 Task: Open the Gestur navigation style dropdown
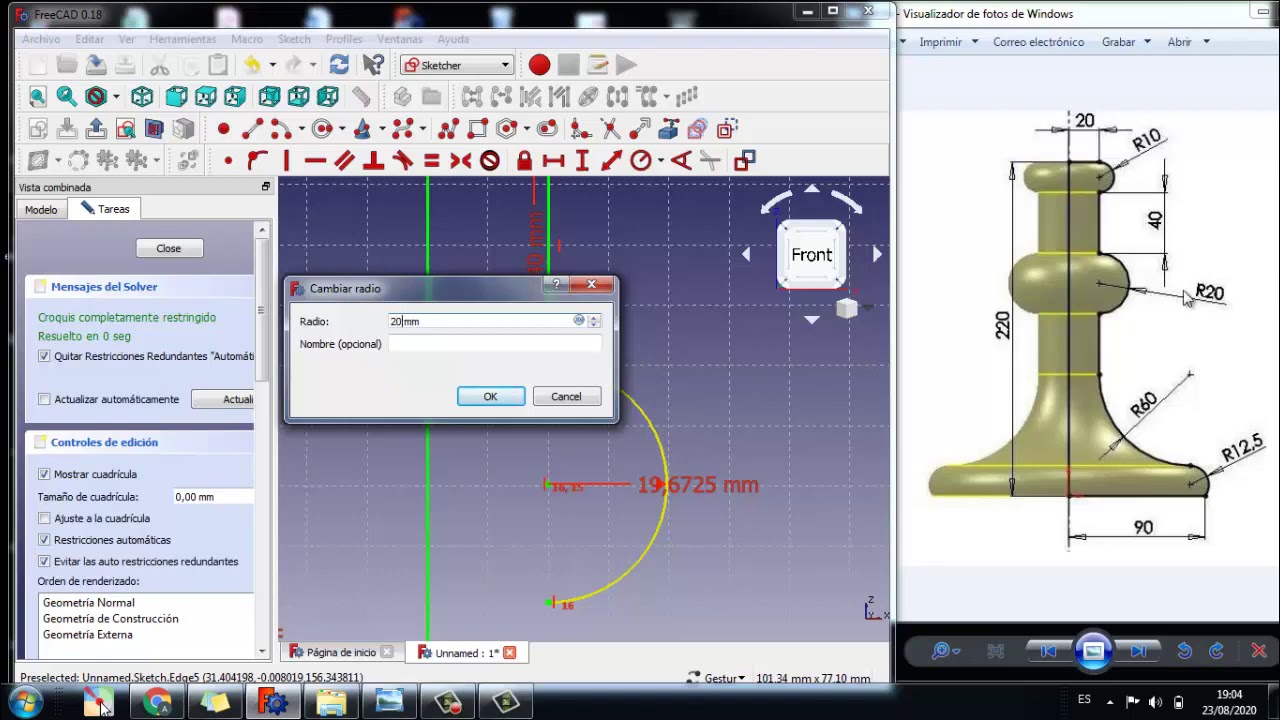pos(717,678)
